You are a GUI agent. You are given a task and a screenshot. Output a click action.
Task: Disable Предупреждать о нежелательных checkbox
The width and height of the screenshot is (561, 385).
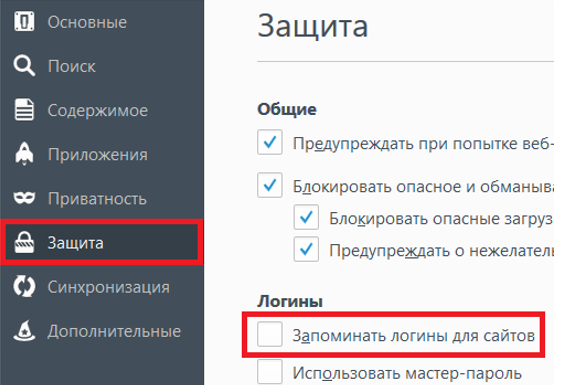(306, 249)
